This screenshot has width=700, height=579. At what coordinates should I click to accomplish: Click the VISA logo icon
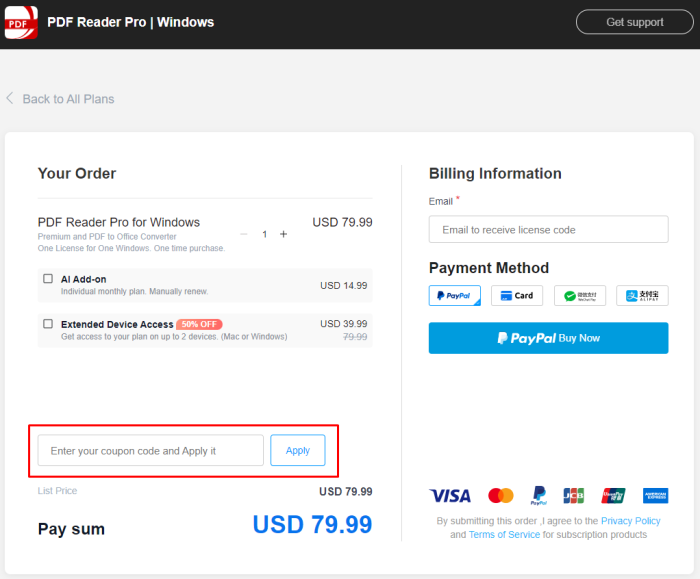[450, 496]
